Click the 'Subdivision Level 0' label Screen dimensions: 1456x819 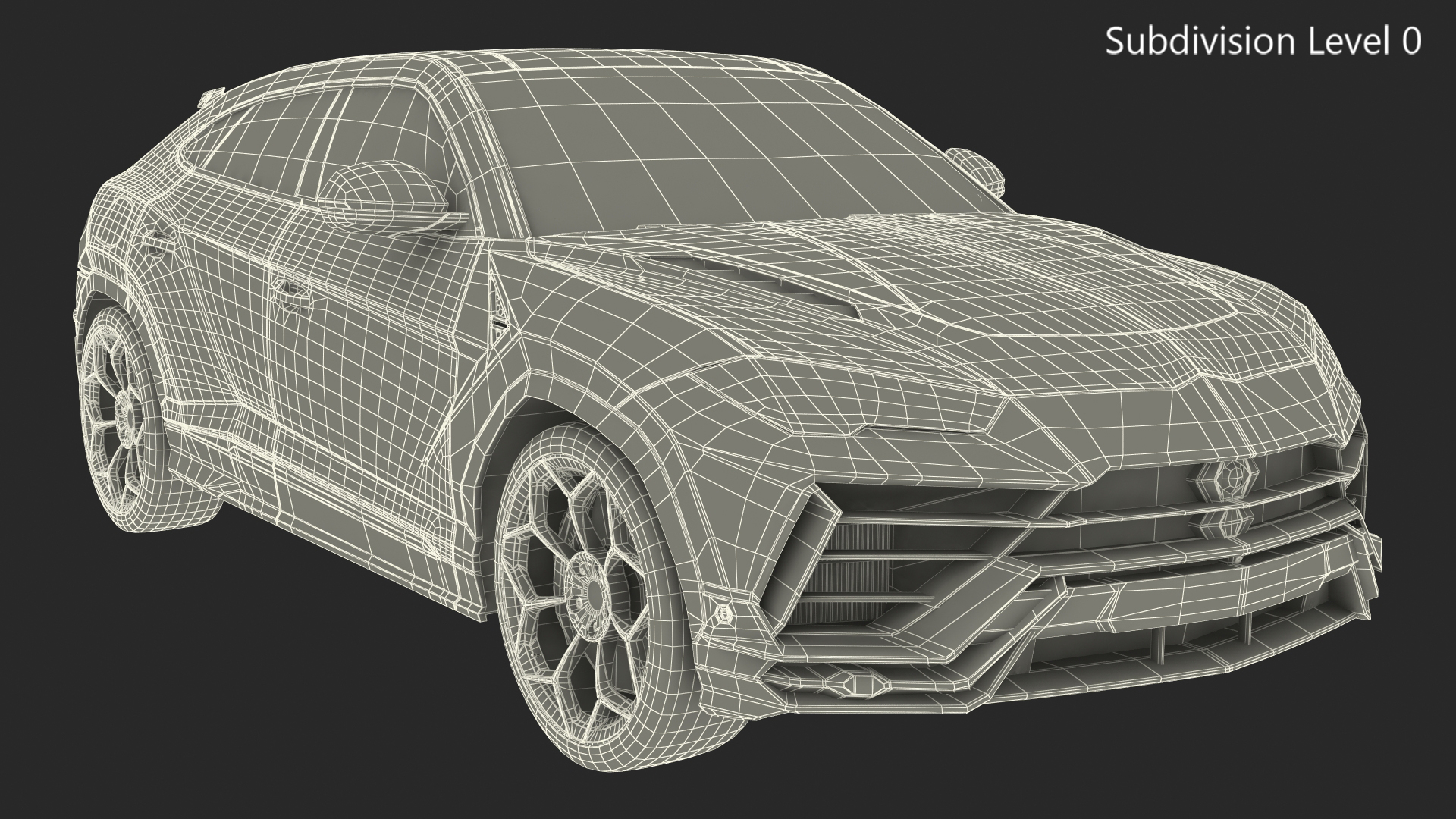click(1263, 42)
